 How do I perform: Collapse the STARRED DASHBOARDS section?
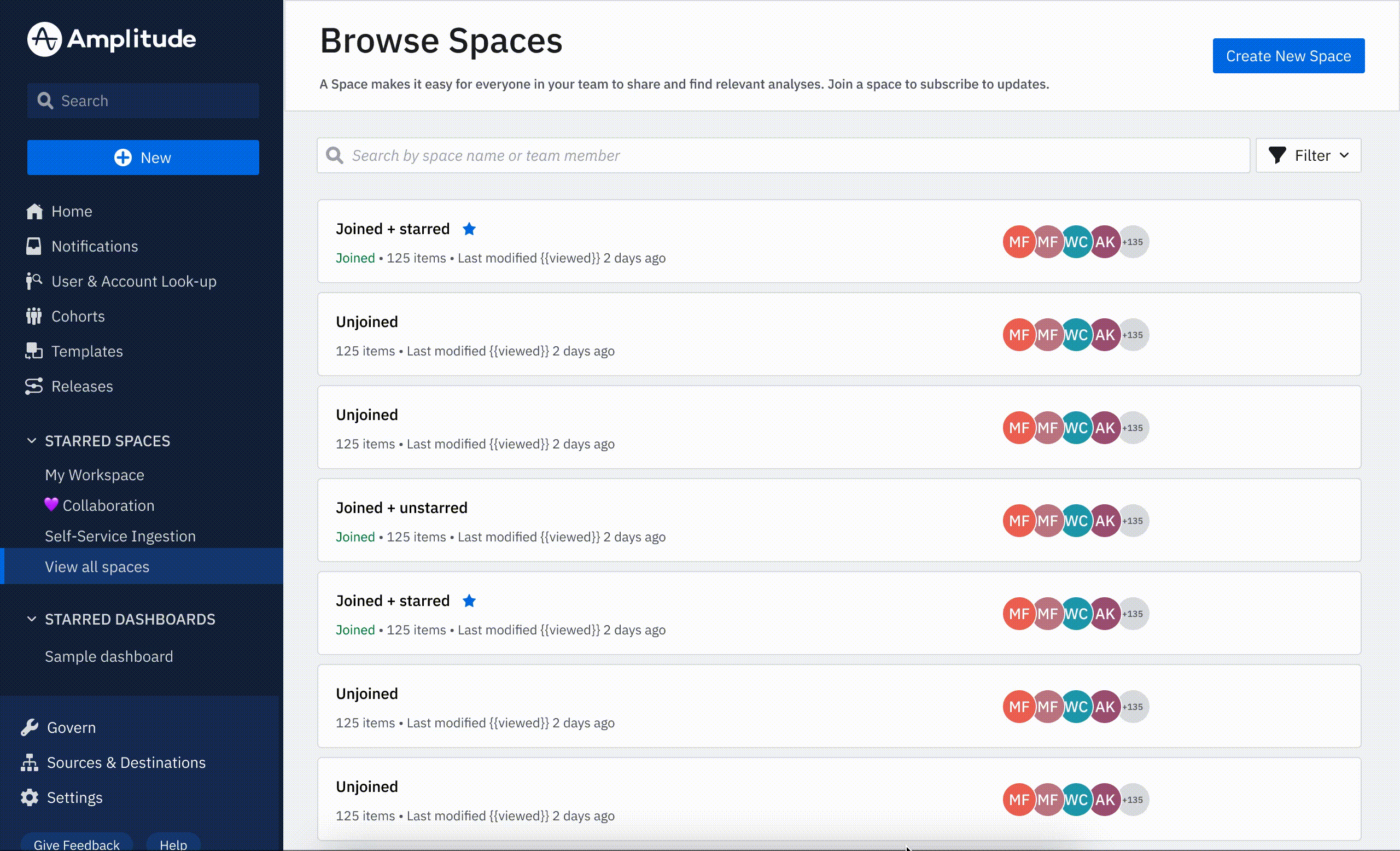pos(32,619)
